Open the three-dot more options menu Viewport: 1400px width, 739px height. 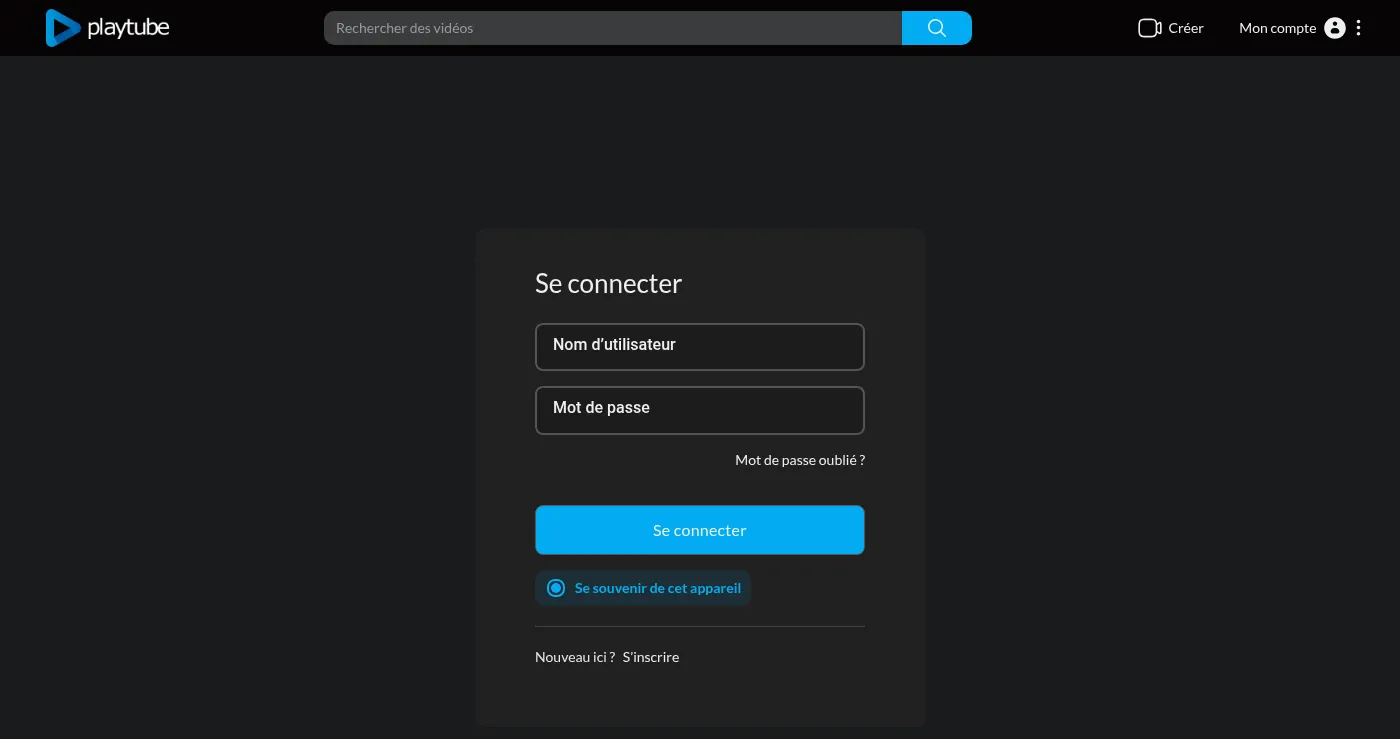click(1358, 28)
